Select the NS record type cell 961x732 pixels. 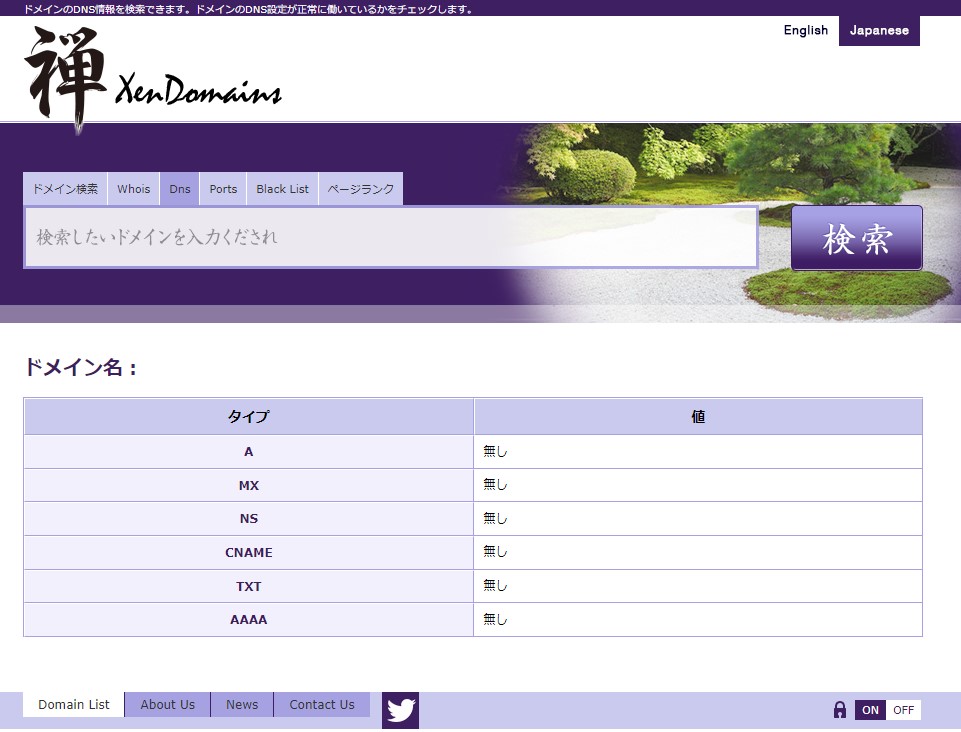248,519
